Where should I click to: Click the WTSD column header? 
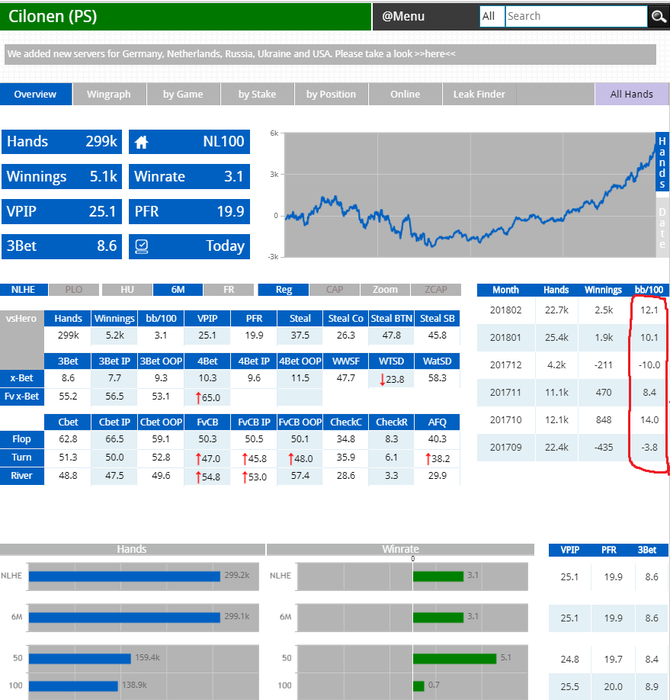(391, 361)
